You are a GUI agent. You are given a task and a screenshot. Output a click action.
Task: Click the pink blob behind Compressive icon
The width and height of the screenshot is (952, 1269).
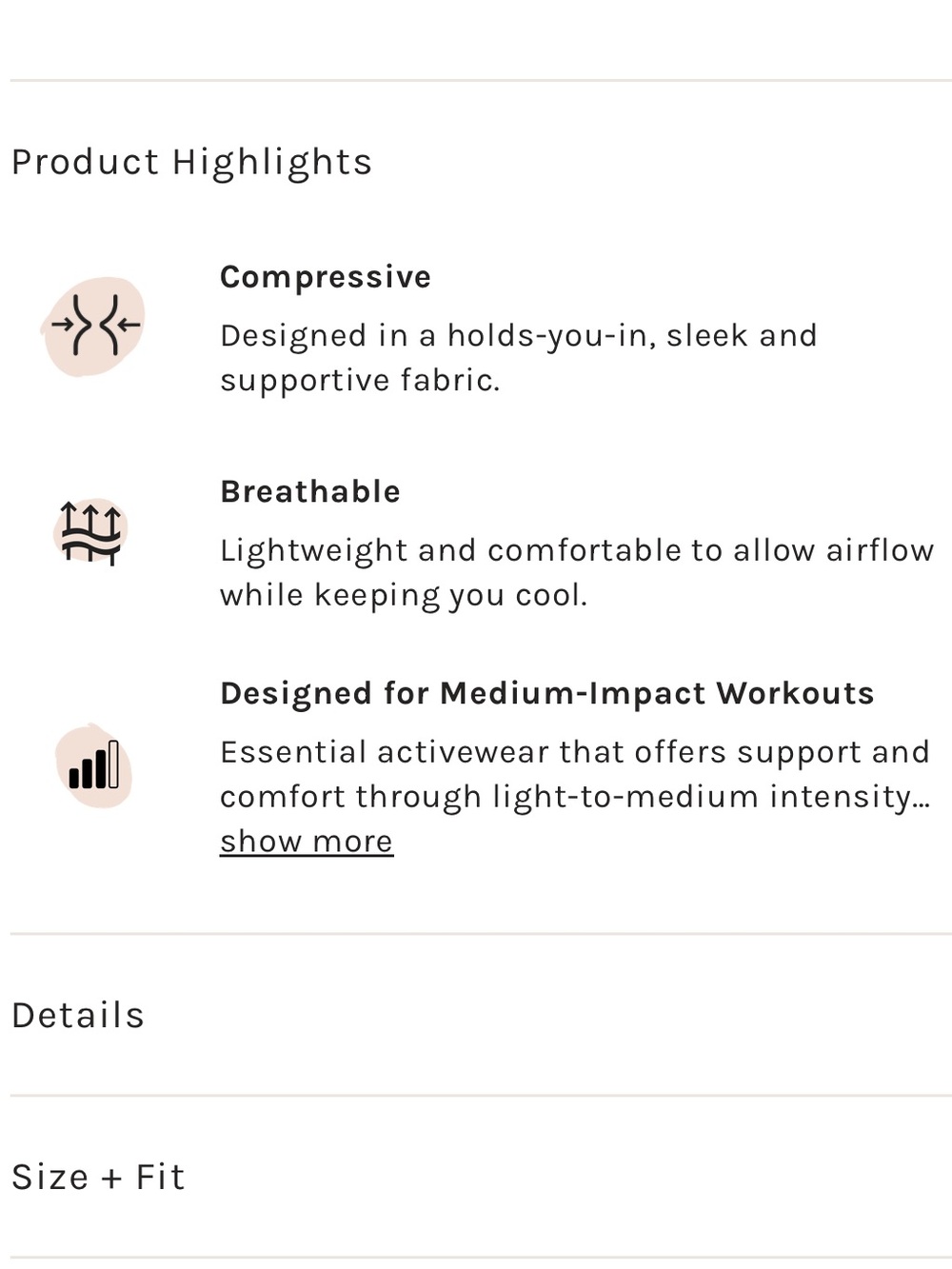point(93,327)
